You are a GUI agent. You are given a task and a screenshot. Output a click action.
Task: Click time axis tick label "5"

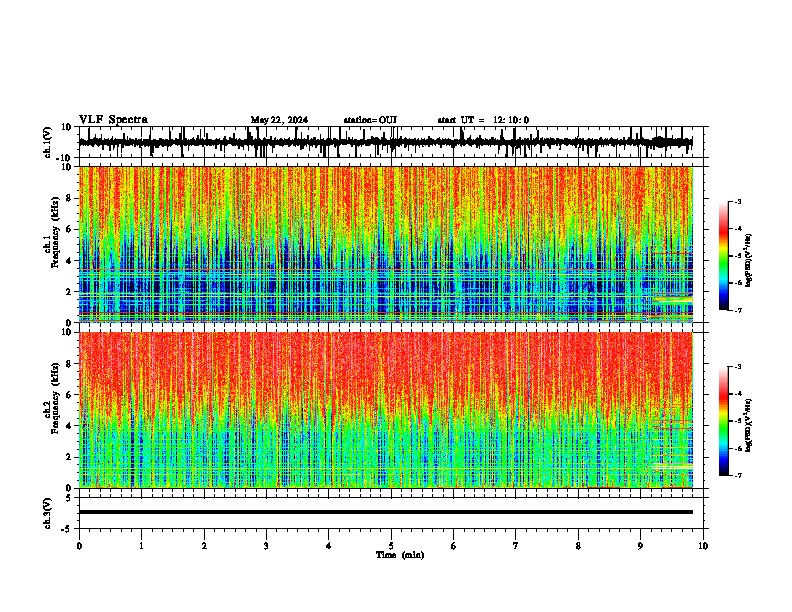391,546
